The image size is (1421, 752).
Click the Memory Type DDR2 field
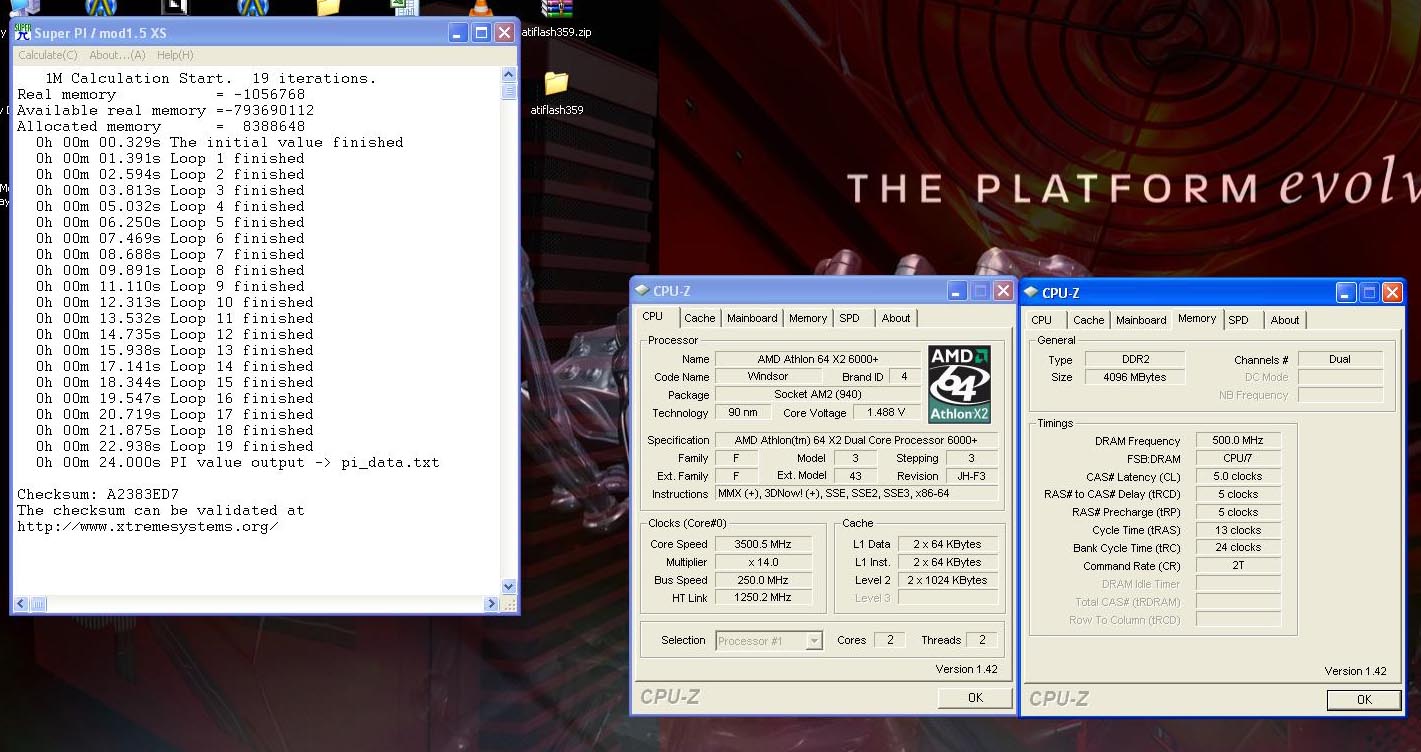1134,360
